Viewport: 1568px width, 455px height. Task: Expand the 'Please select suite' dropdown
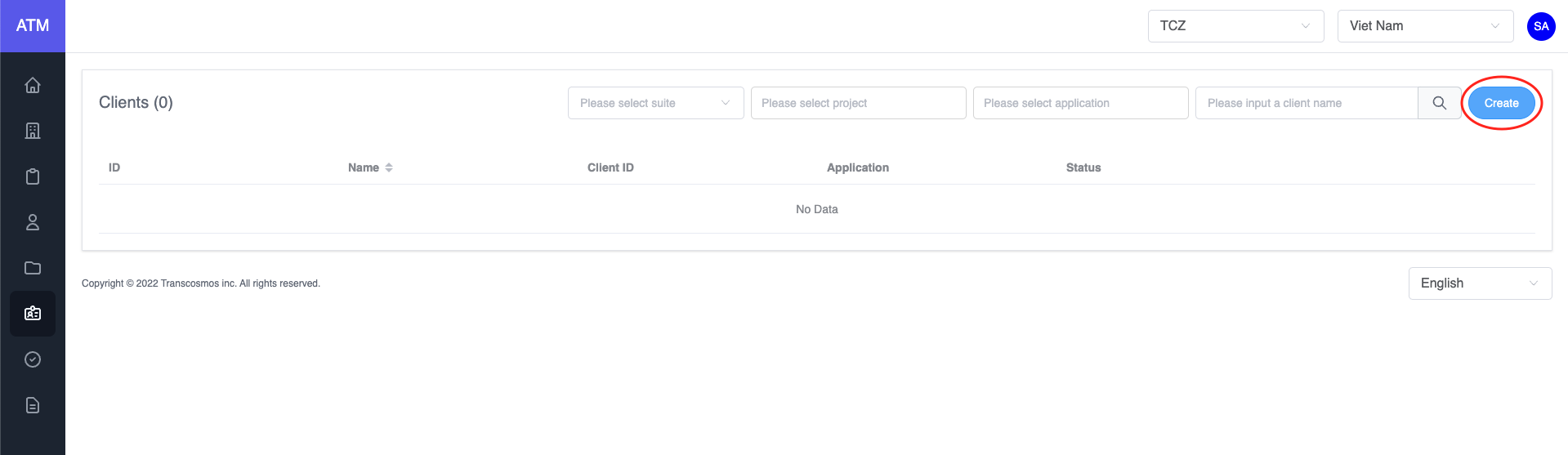[x=655, y=103]
